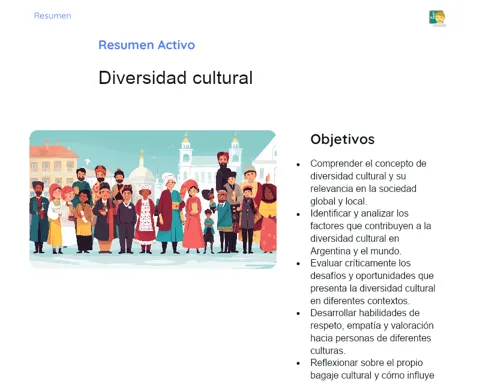The height and width of the screenshot is (384, 480).
Task: Select the Resumen Activo heading
Action: [x=147, y=45]
